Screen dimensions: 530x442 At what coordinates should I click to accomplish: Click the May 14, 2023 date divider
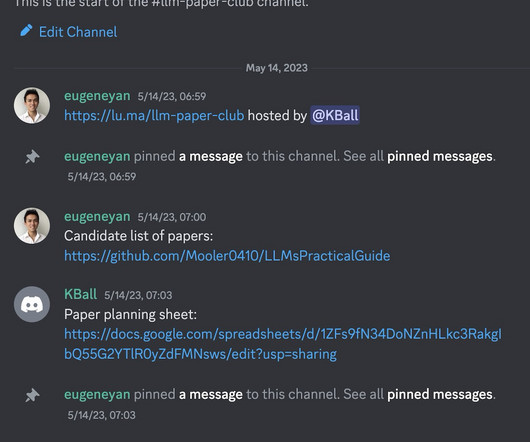(276, 68)
